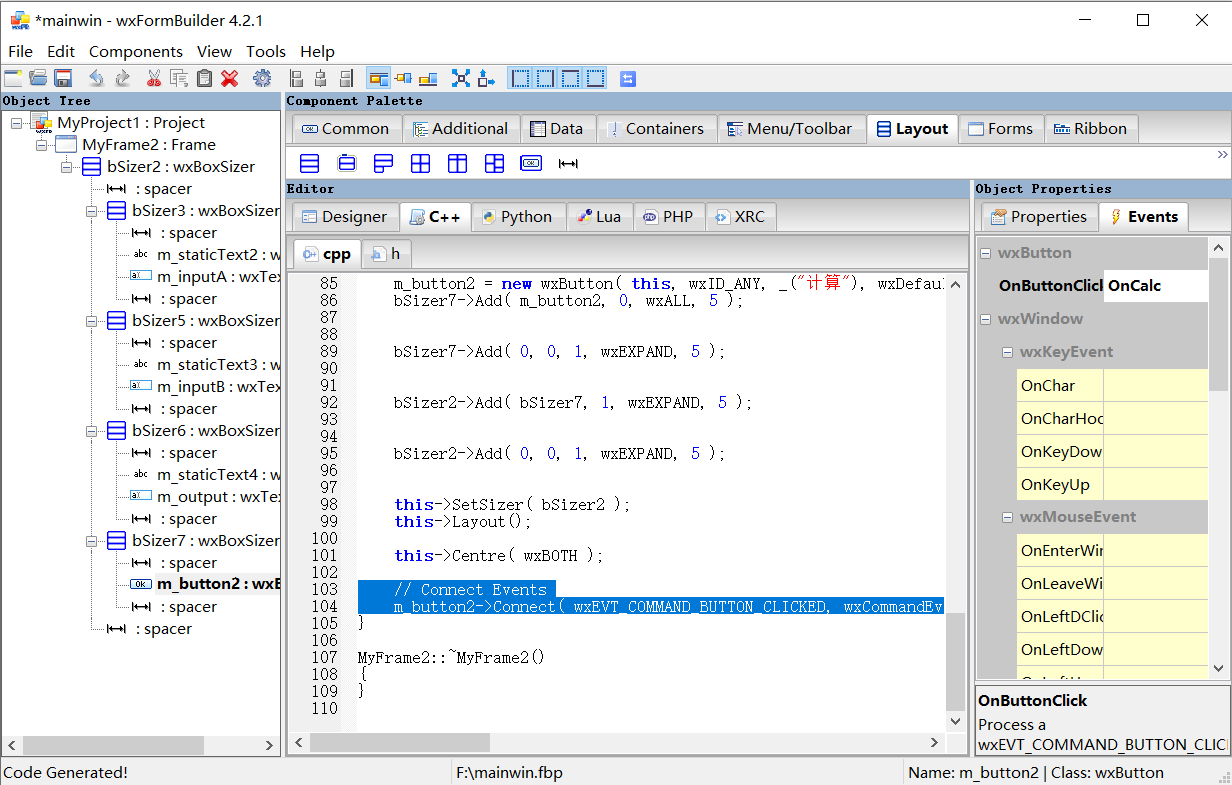Generate code with the gear toolbar icon
This screenshot has height=785, width=1232.
pos(262,77)
